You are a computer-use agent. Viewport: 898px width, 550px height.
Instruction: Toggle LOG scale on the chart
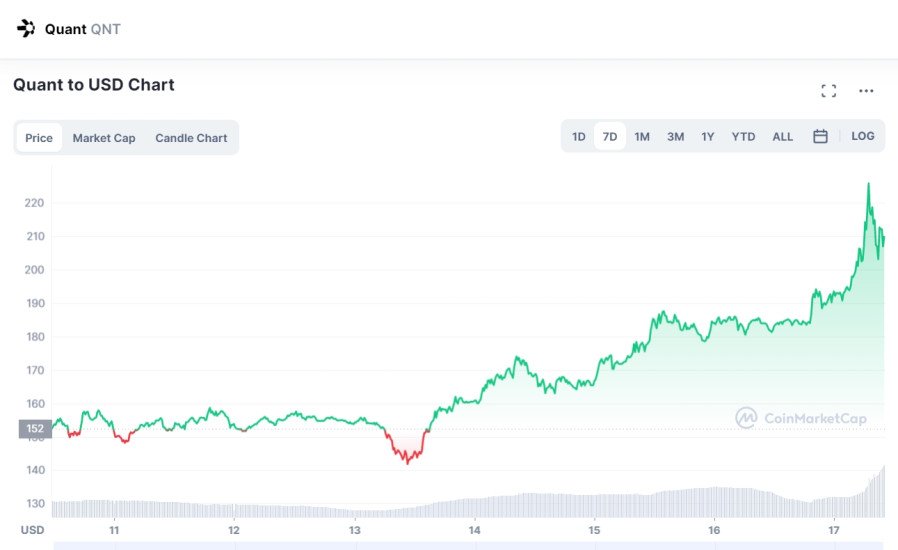click(x=862, y=136)
